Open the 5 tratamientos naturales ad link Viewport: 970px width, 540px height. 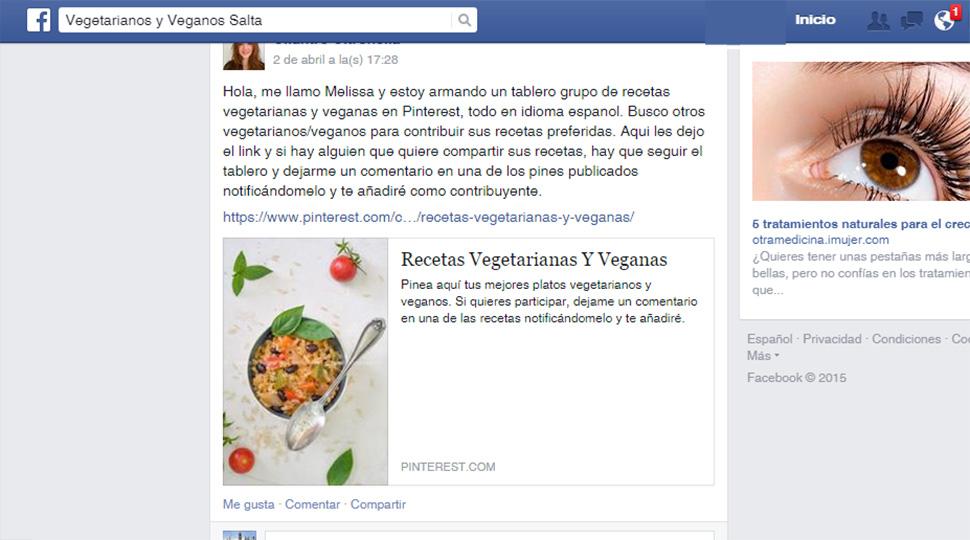pyautogui.click(x=861, y=224)
